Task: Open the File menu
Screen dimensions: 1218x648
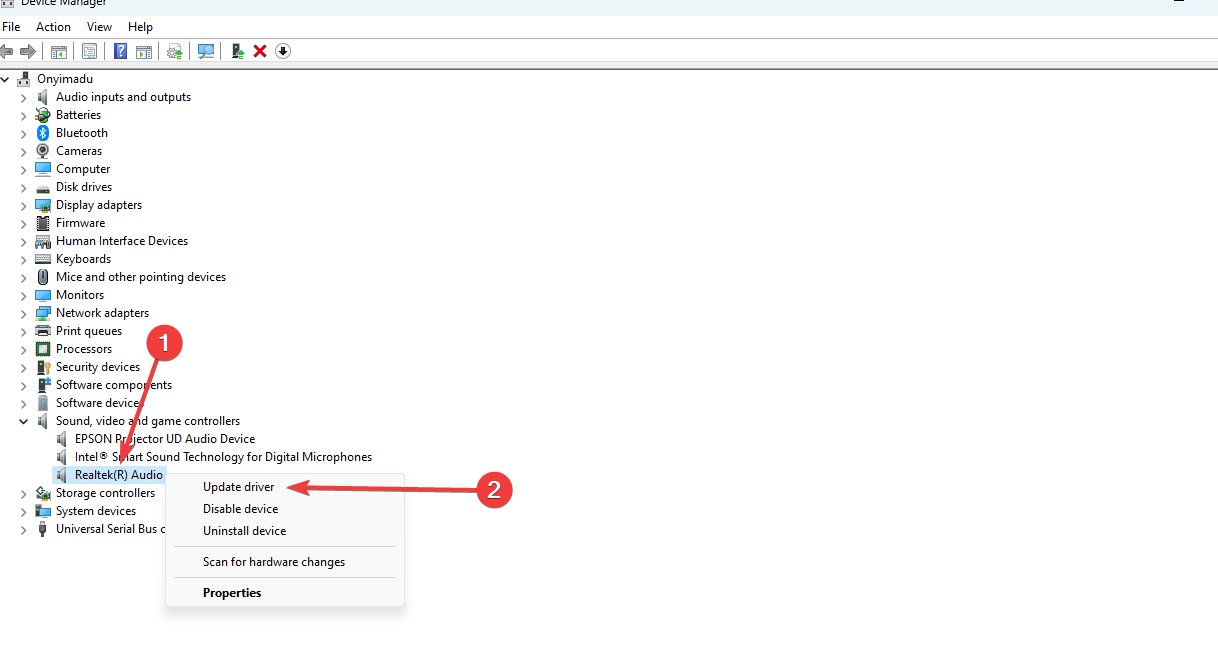Action: tap(11, 27)
